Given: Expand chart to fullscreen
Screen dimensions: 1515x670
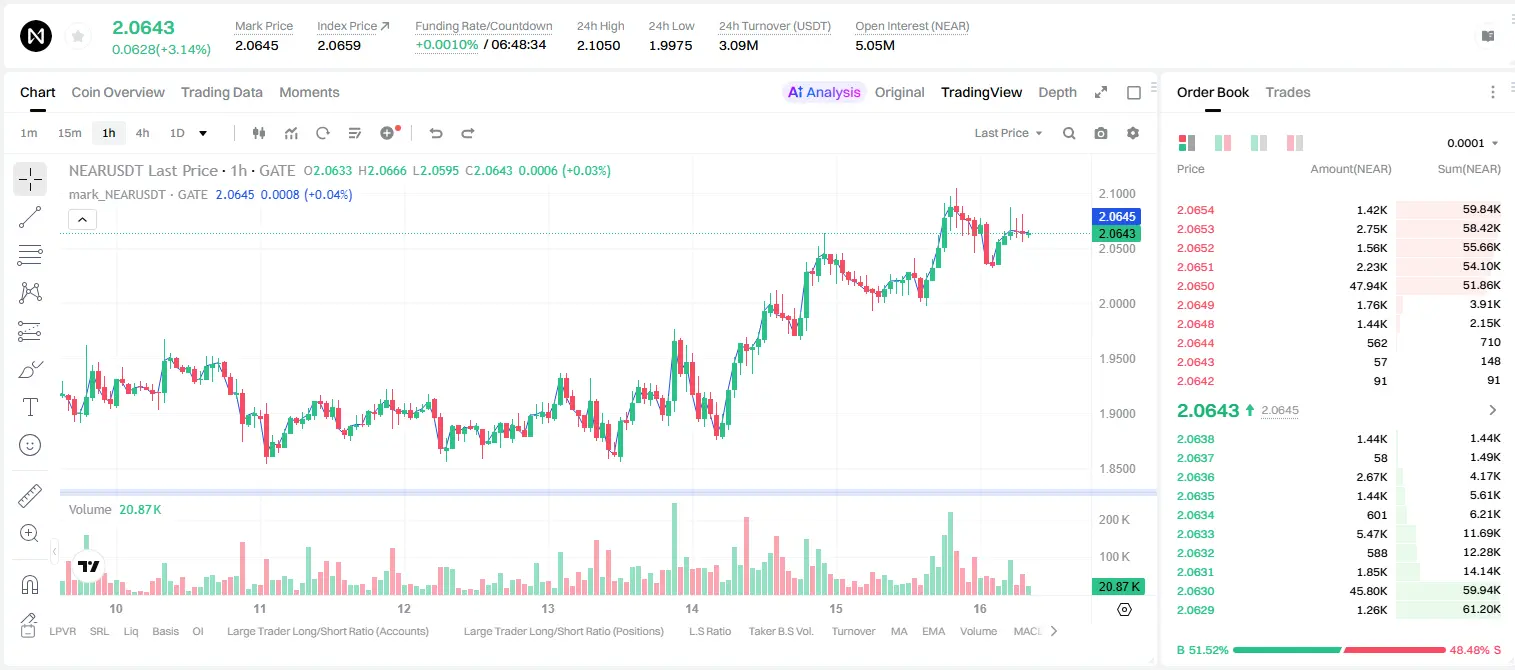Looking at the screenshot, I should 1101,92.
